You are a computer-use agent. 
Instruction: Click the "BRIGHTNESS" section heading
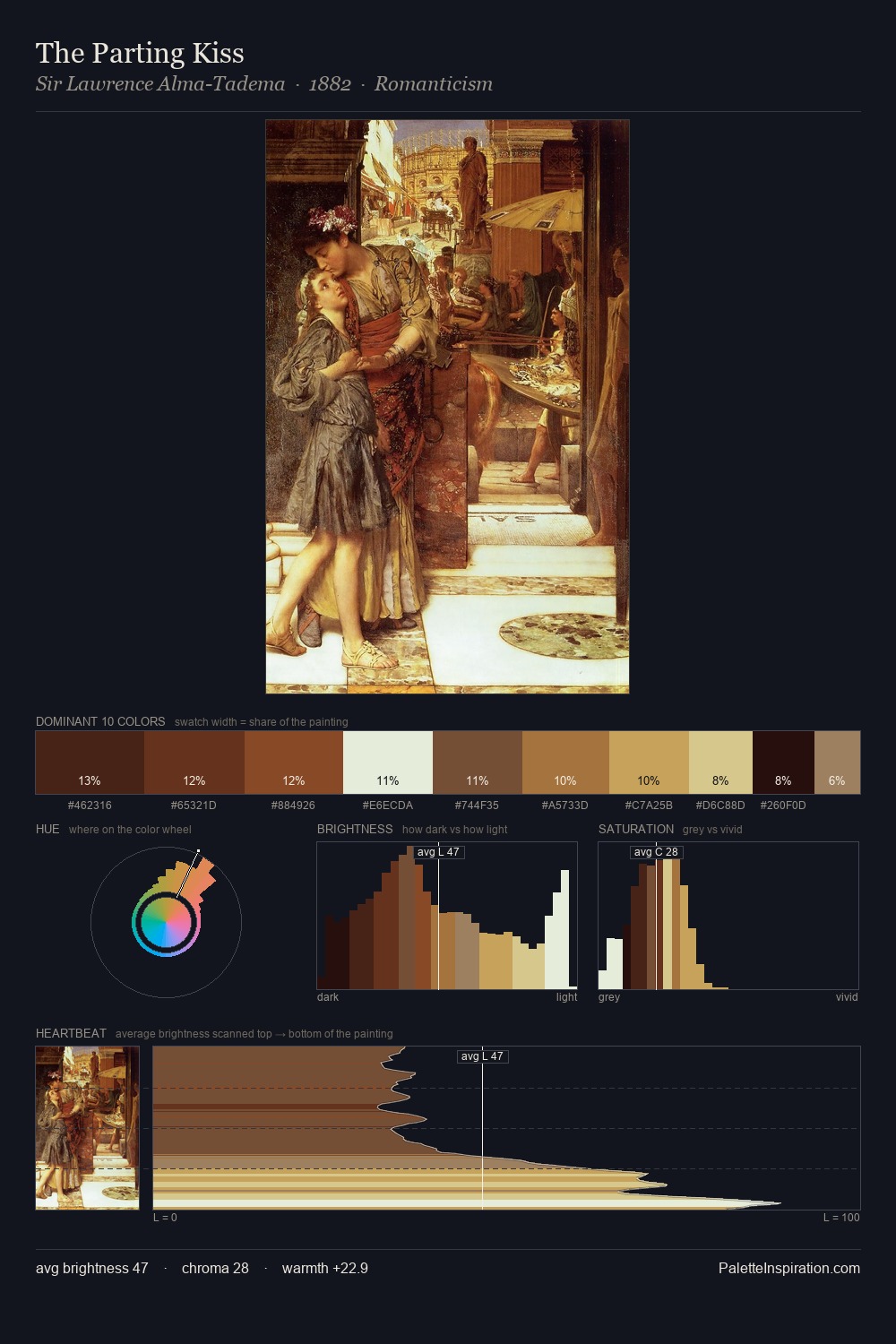click(x=355, y=829)
